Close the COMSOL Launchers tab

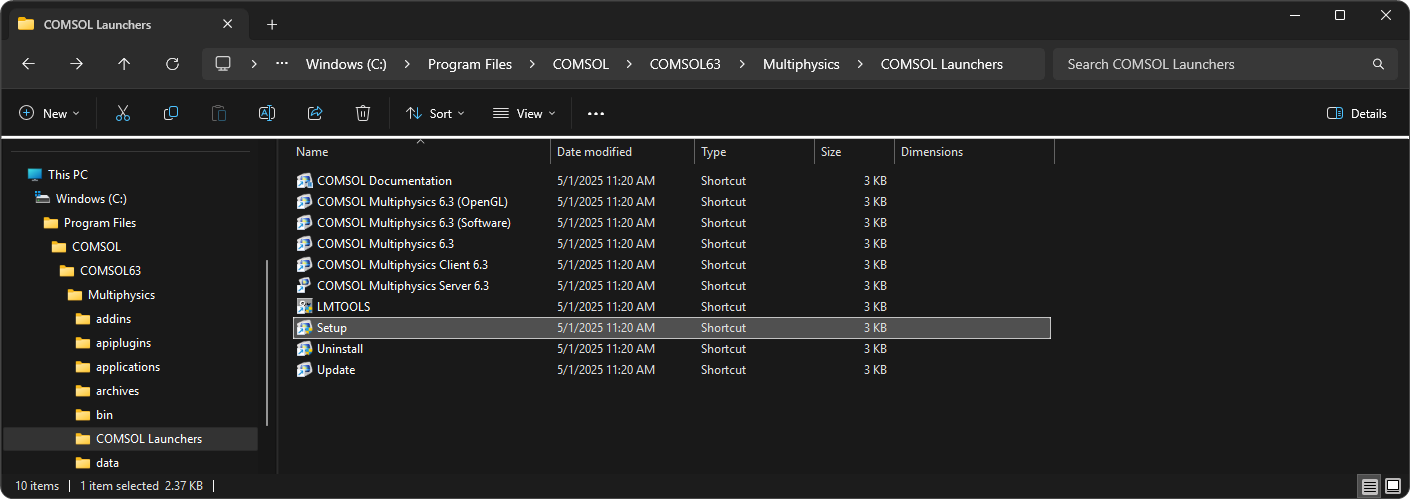click(x=228, y=25)
